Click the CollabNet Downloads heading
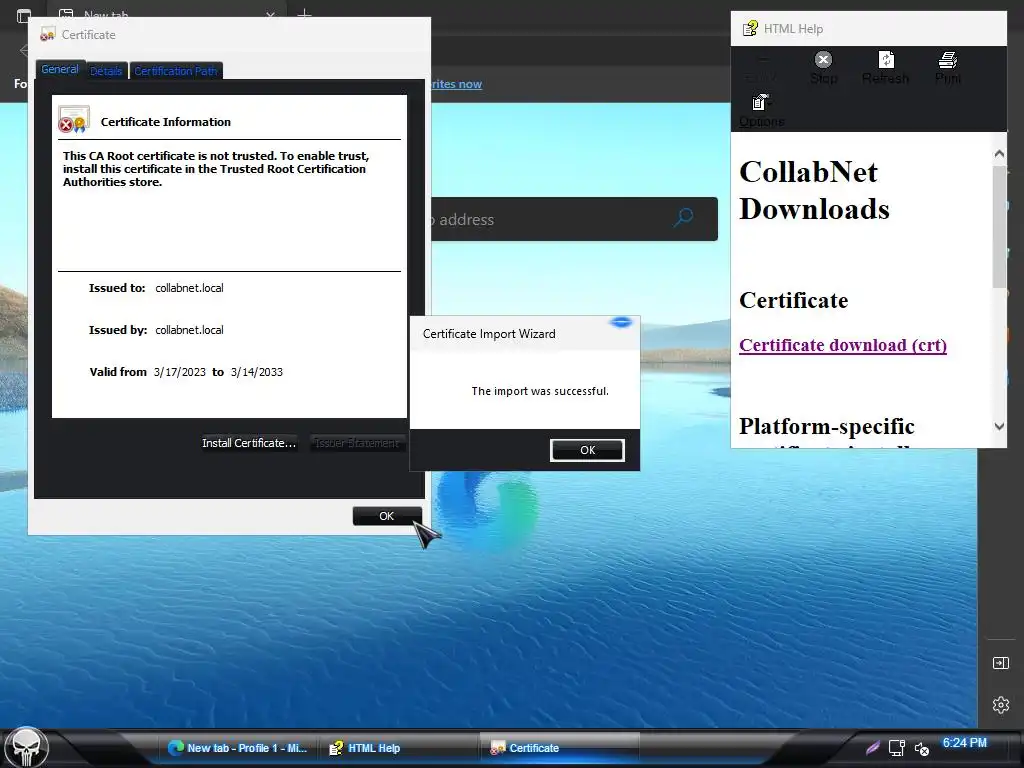Image resolution: width=1024 pixels, height=768 pixels. 814,190
